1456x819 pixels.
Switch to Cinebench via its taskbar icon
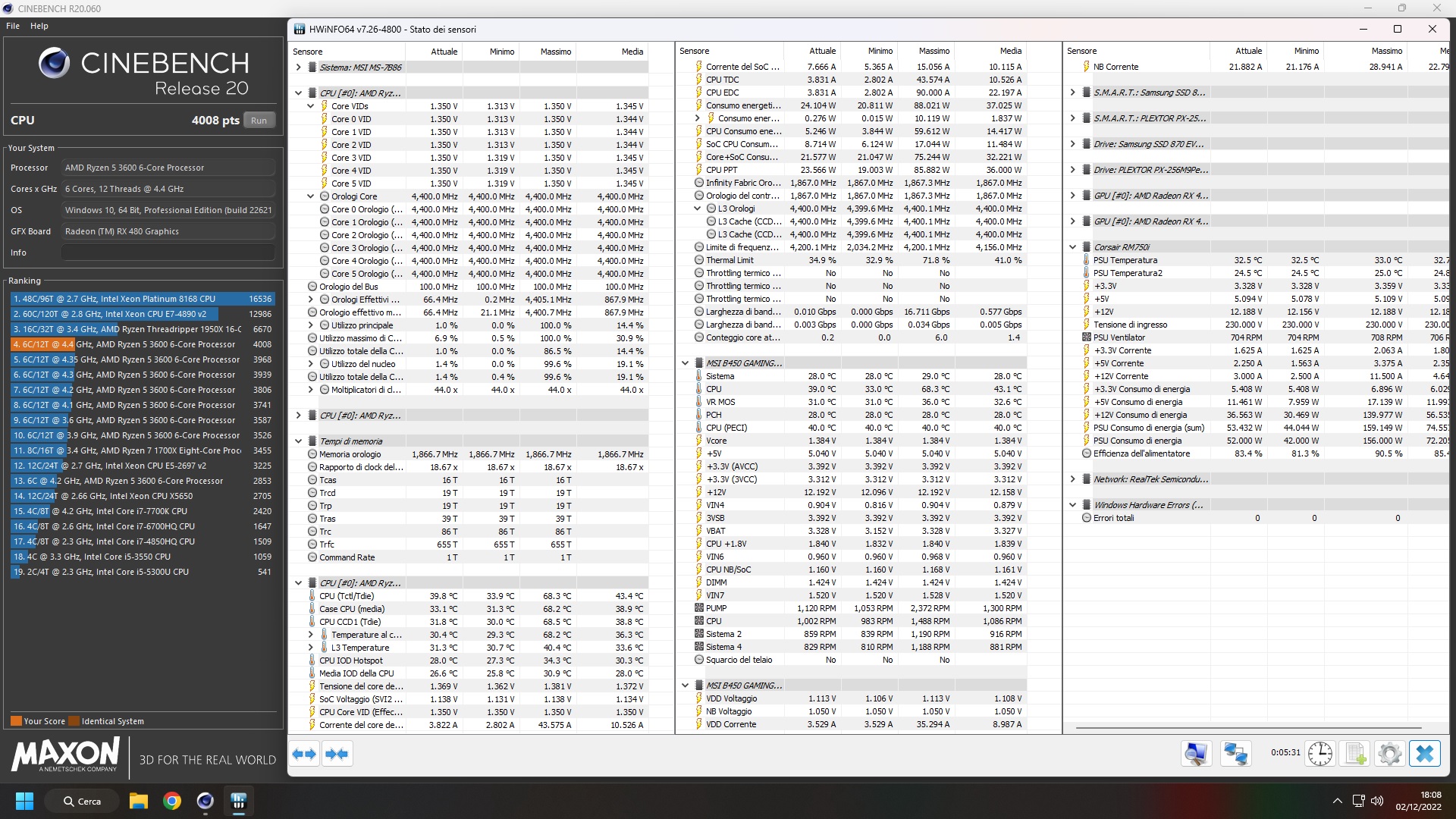pos(205,801)
